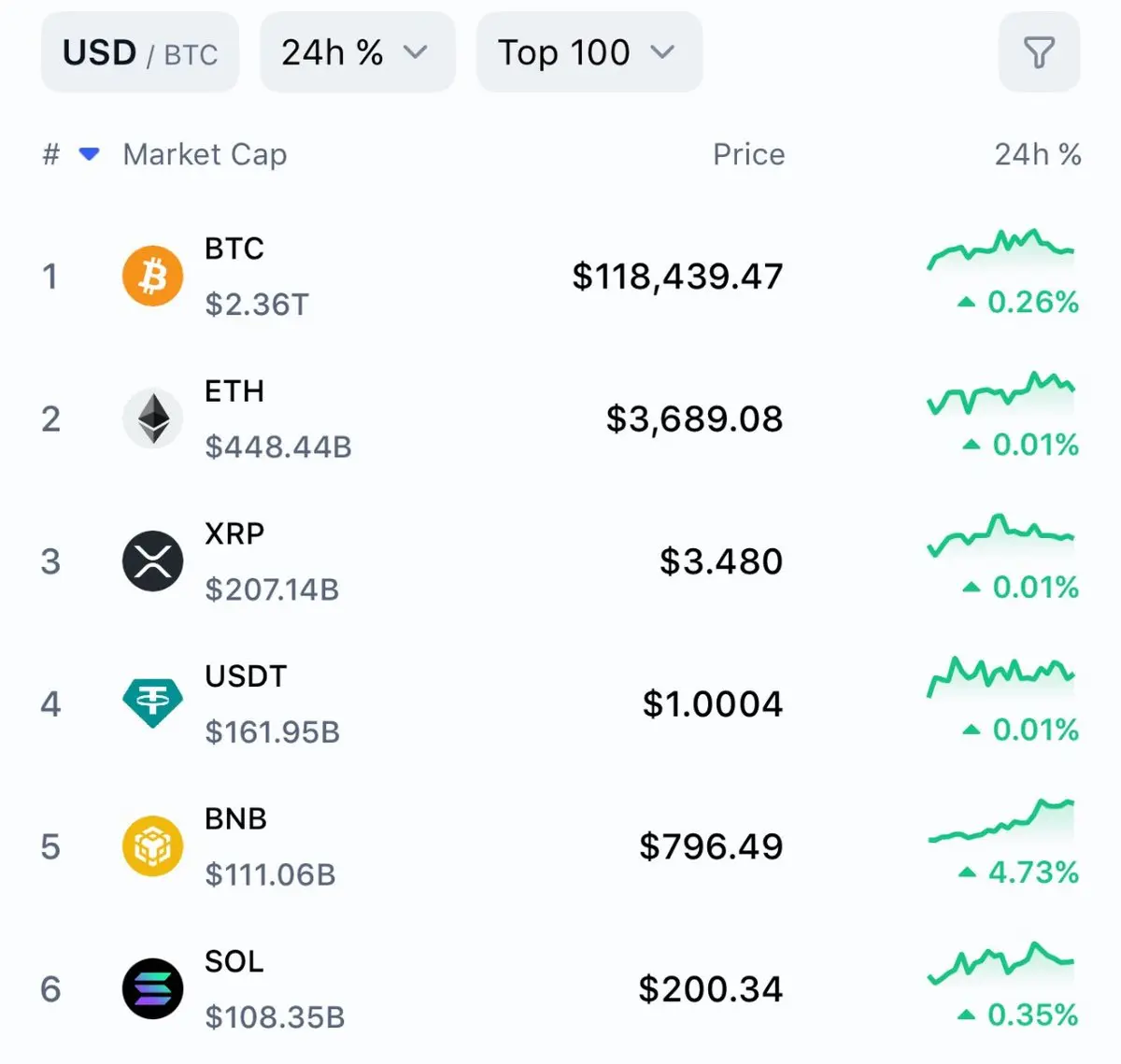
Task: Select the ETH price $3,689.08
Action: coord(694,419)
